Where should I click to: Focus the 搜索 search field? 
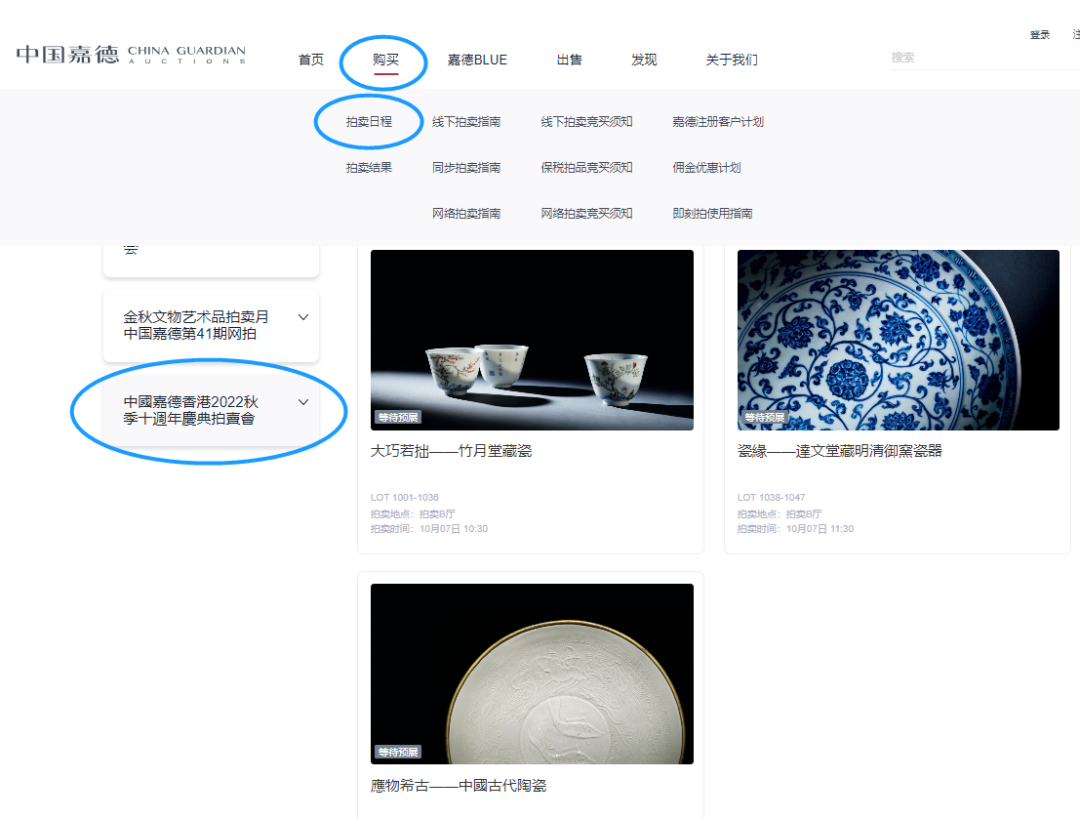point(985,58)
